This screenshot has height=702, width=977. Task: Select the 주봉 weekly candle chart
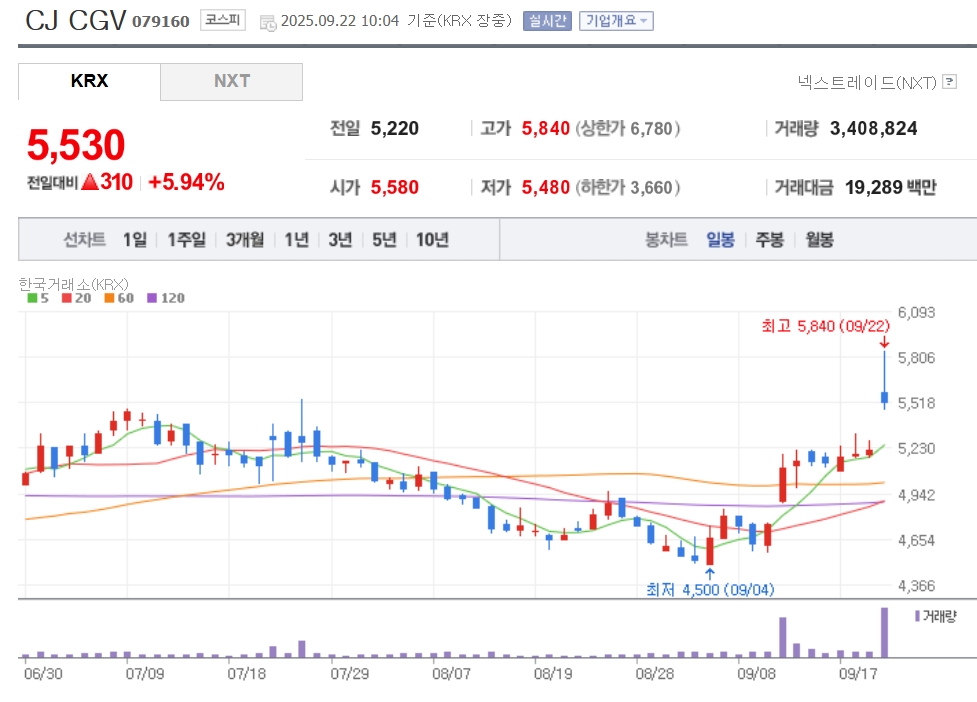pyautogui.click(x=770, y=240)
